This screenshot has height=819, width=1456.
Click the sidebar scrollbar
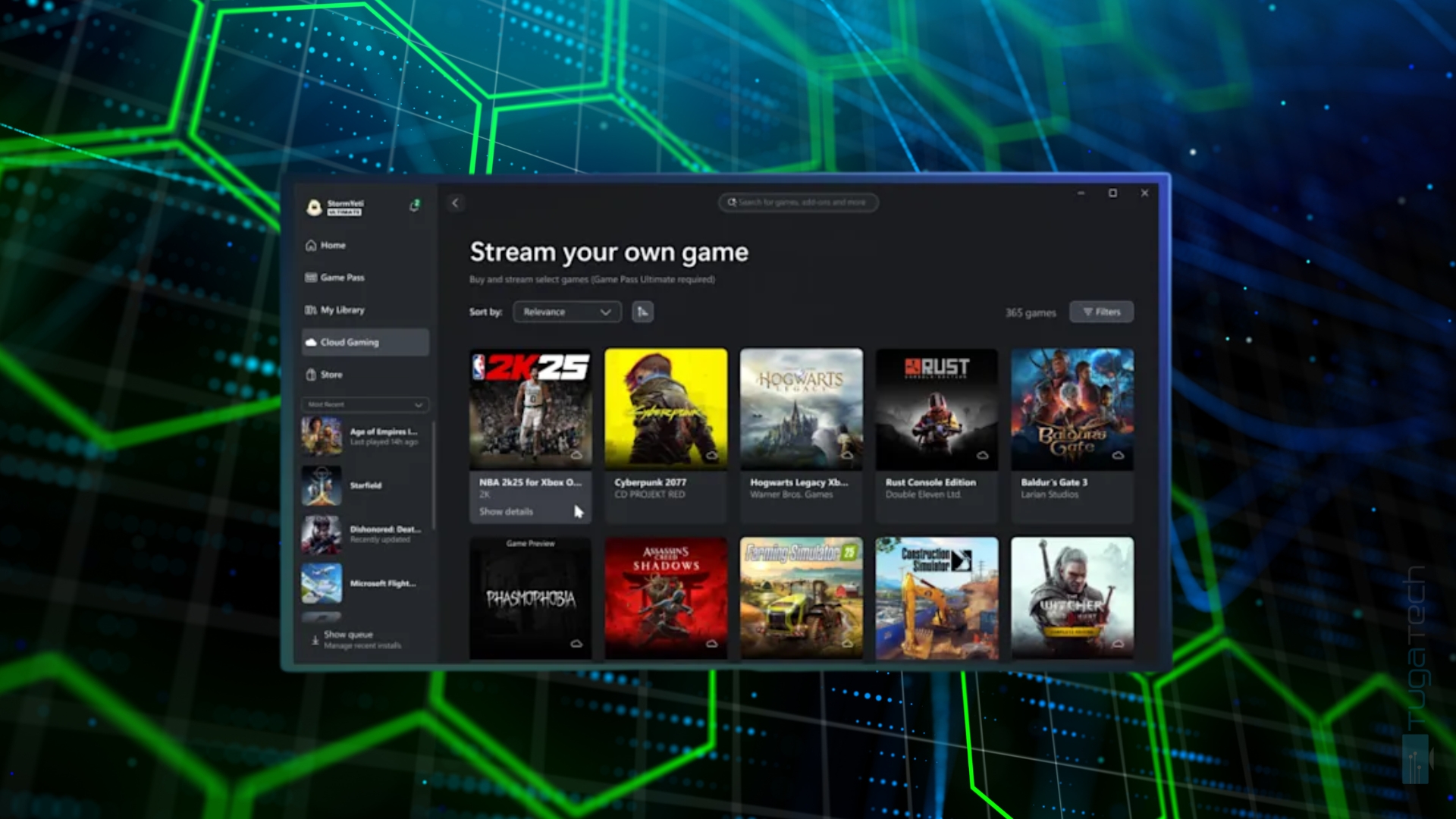pos(434,476)
